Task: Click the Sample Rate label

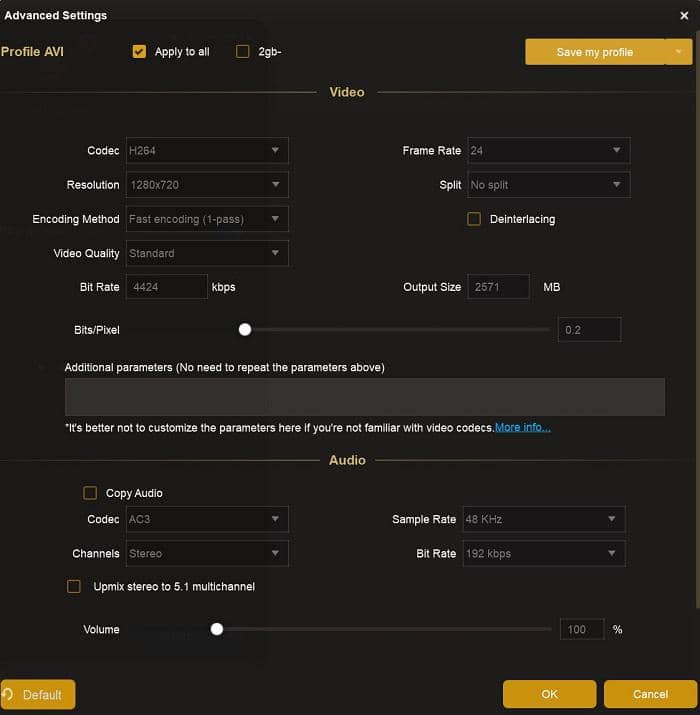Action: [424, 519]
